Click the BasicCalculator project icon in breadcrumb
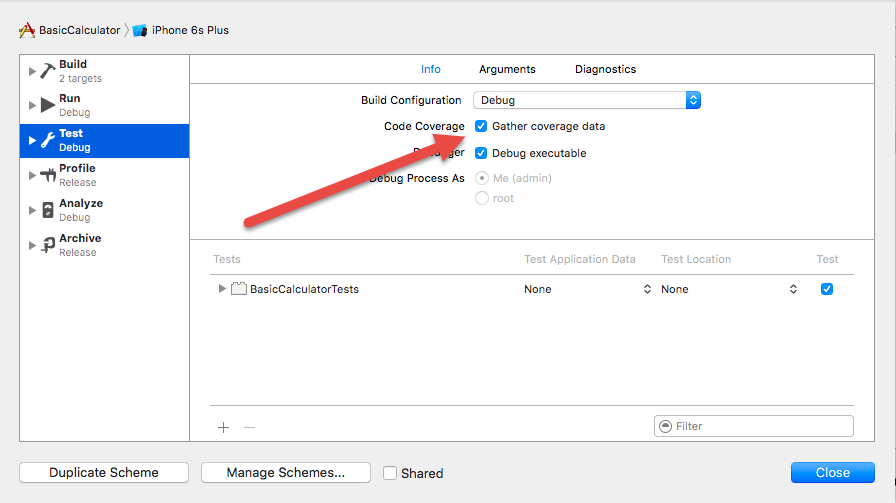This screenshot has height=503, width=896. click(27, 30)
